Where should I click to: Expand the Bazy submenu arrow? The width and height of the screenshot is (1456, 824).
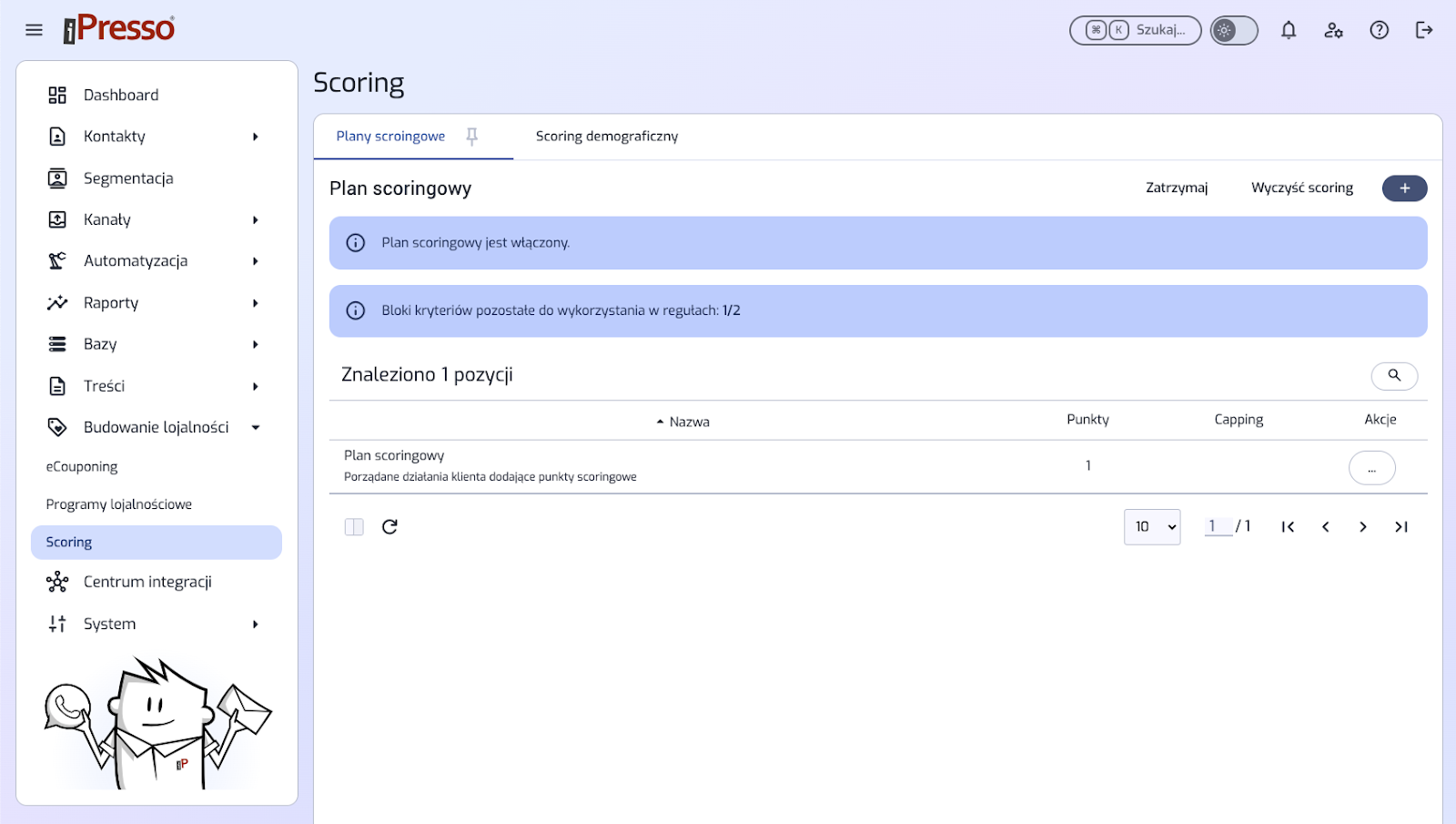point(256,344)
